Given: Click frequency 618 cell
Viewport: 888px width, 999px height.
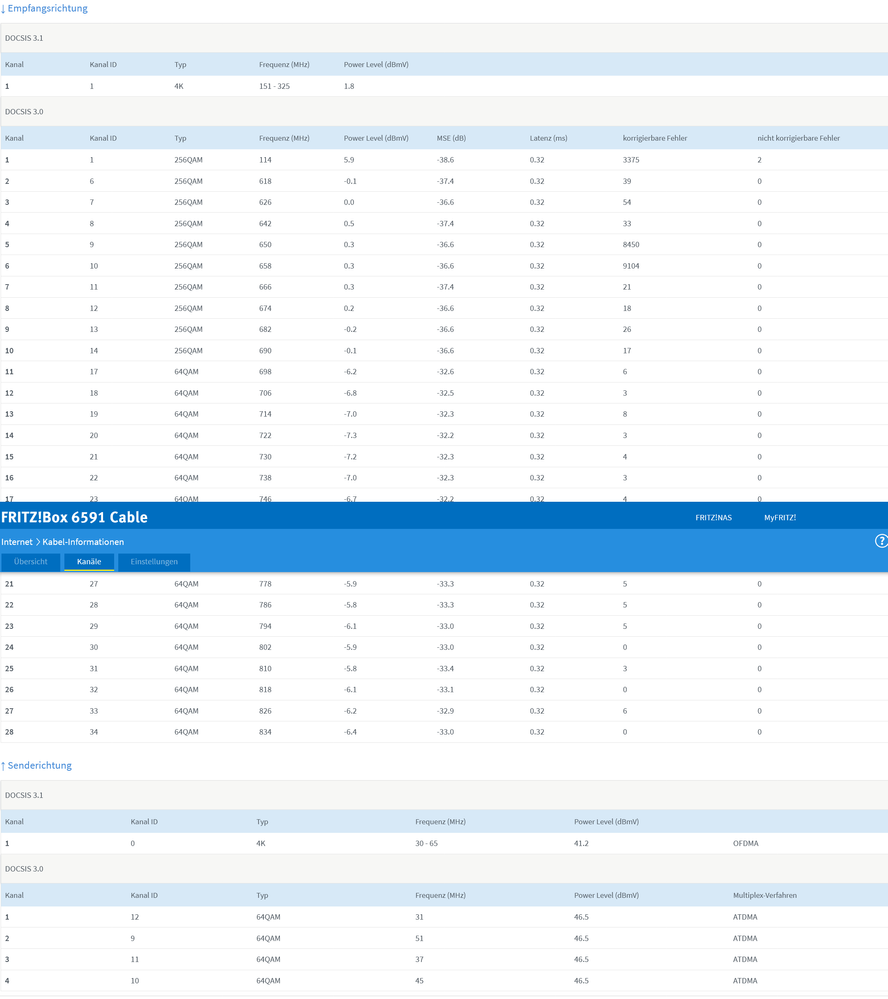Looking at the screenshot, I should [x=265, y=181].
